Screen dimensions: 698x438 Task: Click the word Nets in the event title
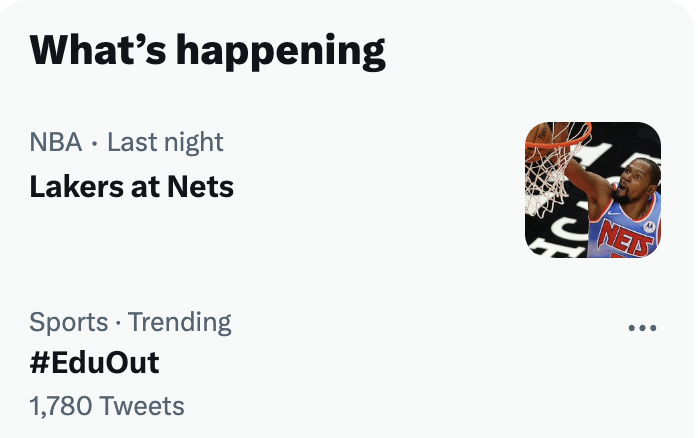tap(200, 187)
